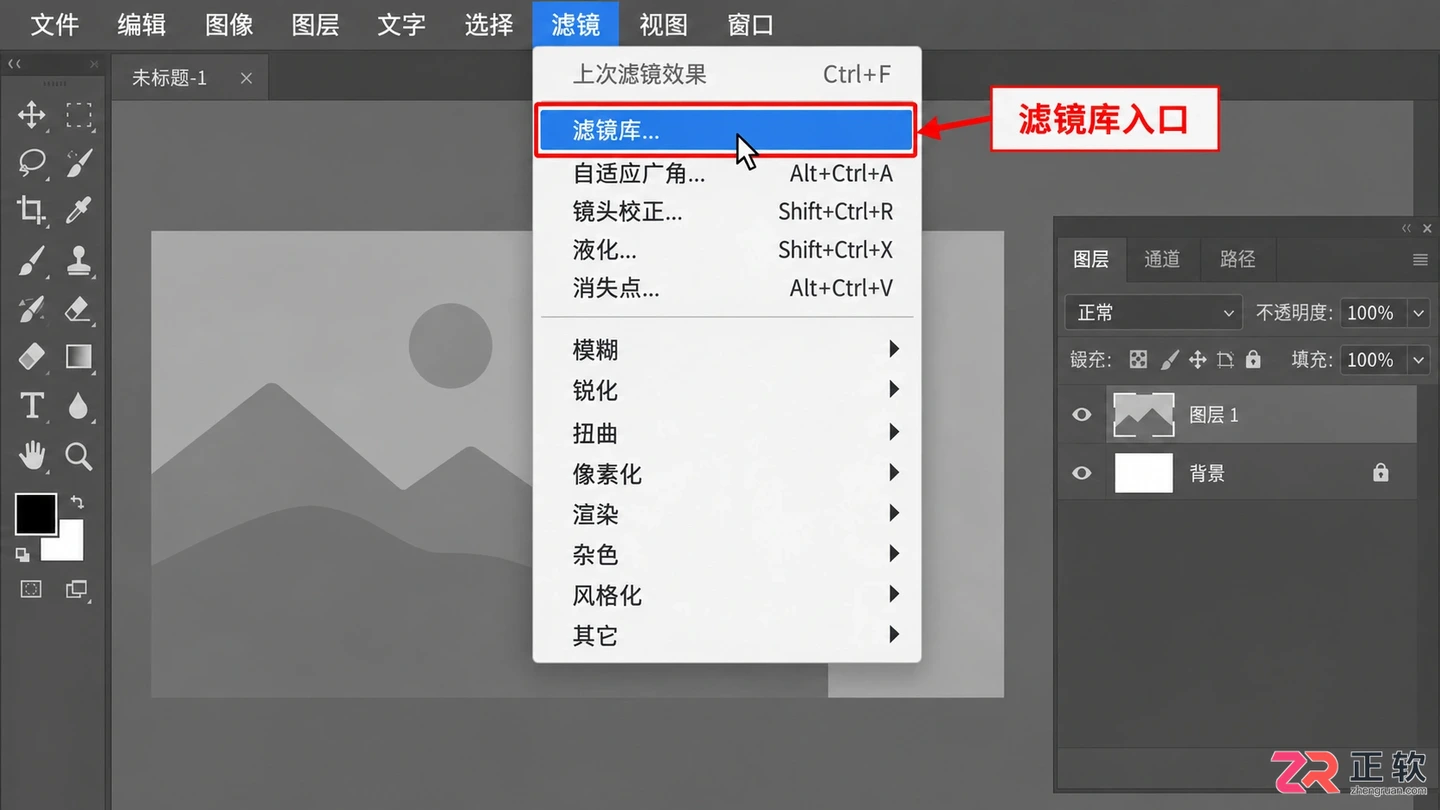
Task: Toggle lock image pixels brush icon
Action: tap(1169, 359)
